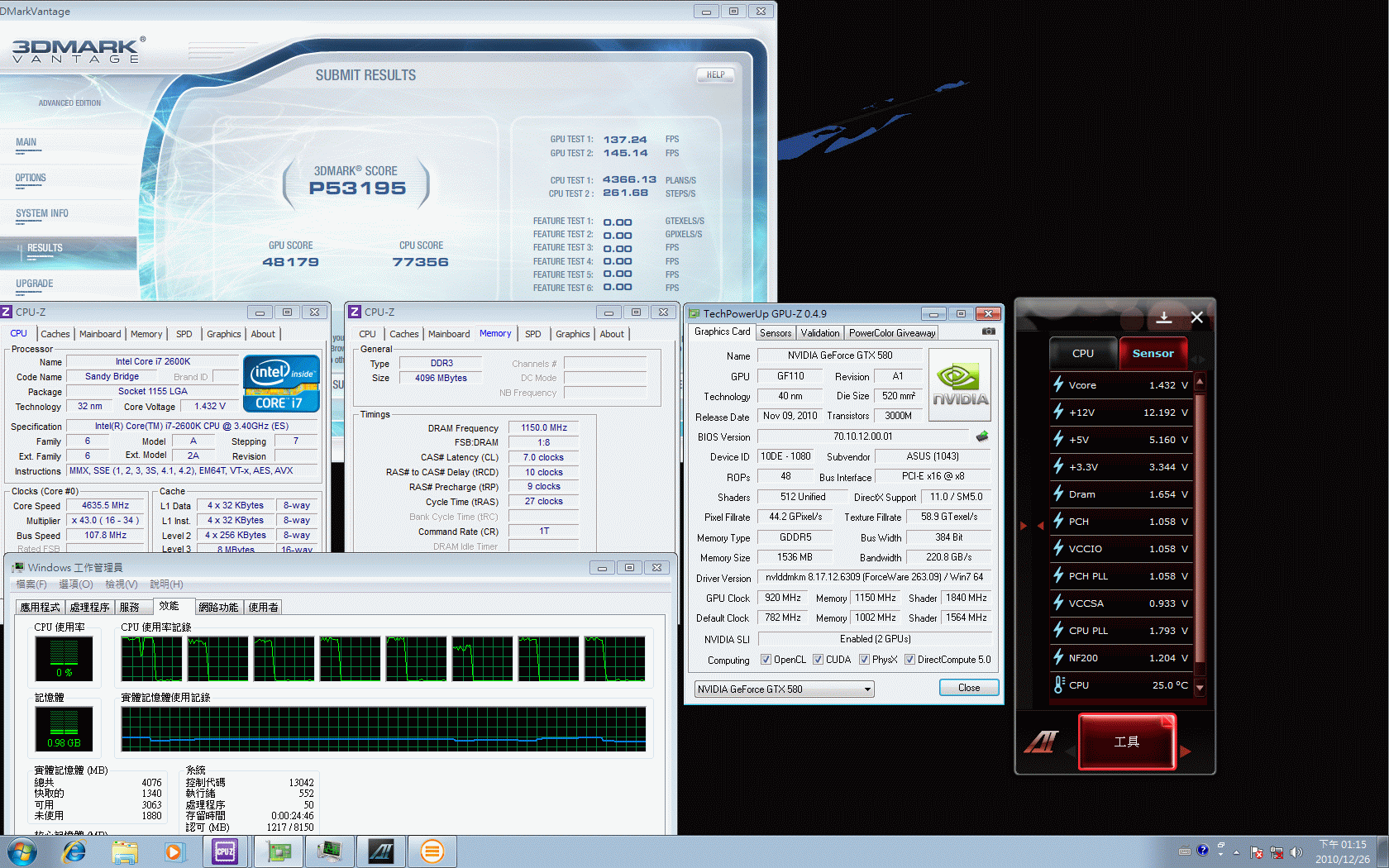1389x868 pixels.
Task: Click the Windows Start orb
Action: (x=22, y=851)
